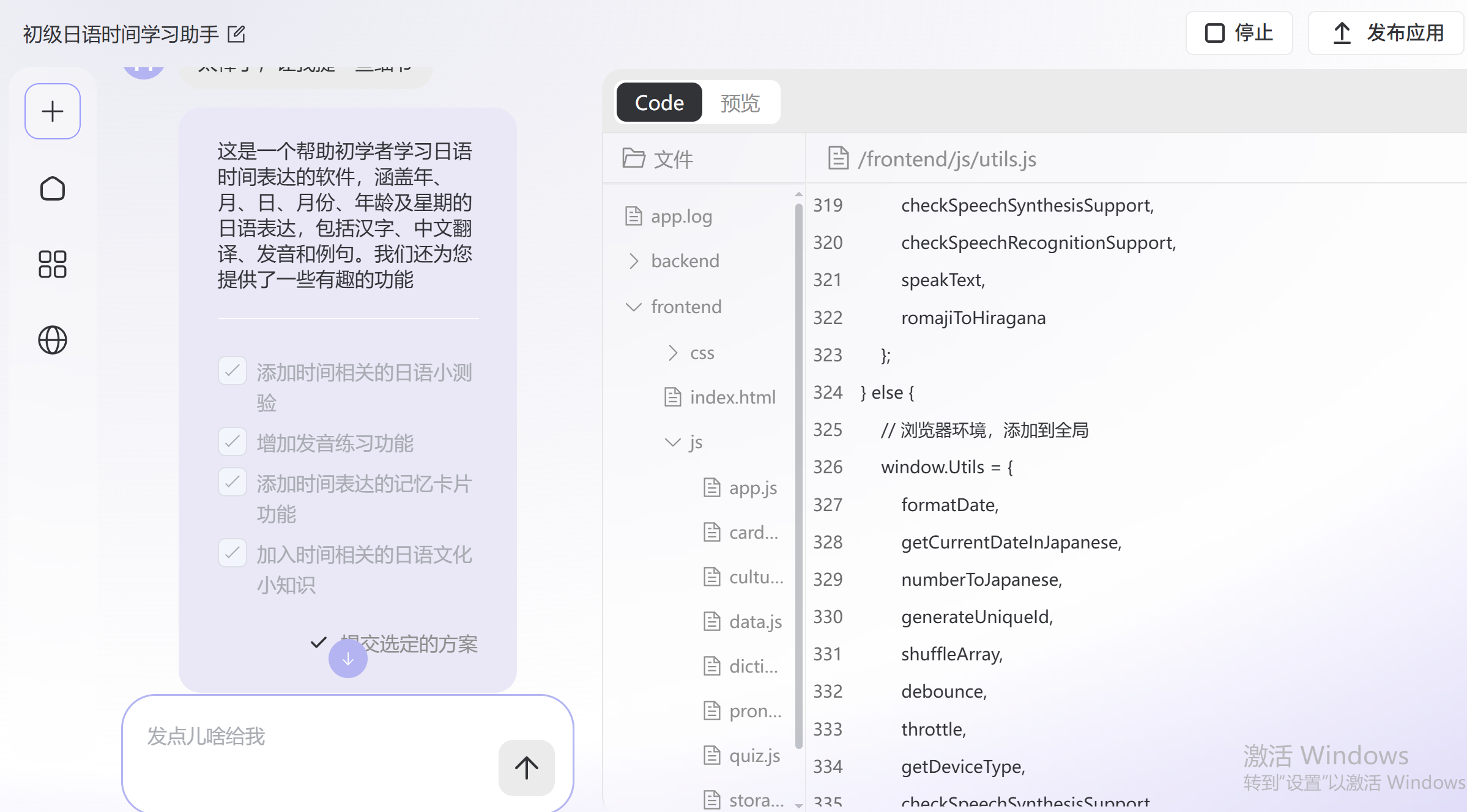Click the globe icon in sidebar
The width and height of the screenshot is (1467, 812).
coord(53,340)
